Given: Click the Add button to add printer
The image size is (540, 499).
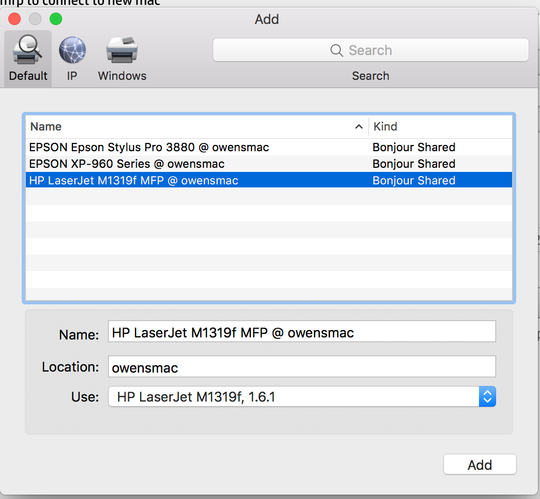Looking at the screenshot, I should [x=480, y=465].
